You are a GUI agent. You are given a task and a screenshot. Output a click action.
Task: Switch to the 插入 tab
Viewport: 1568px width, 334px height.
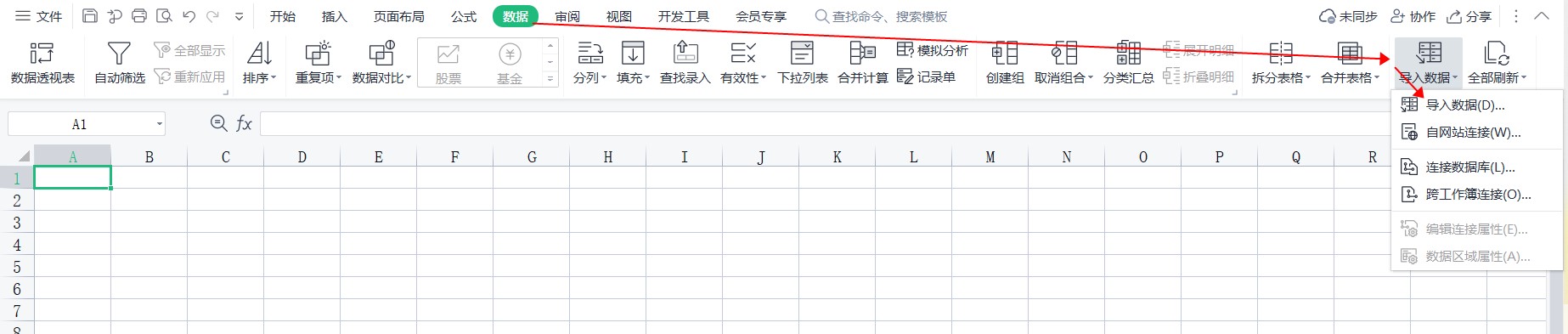(334, 16)
